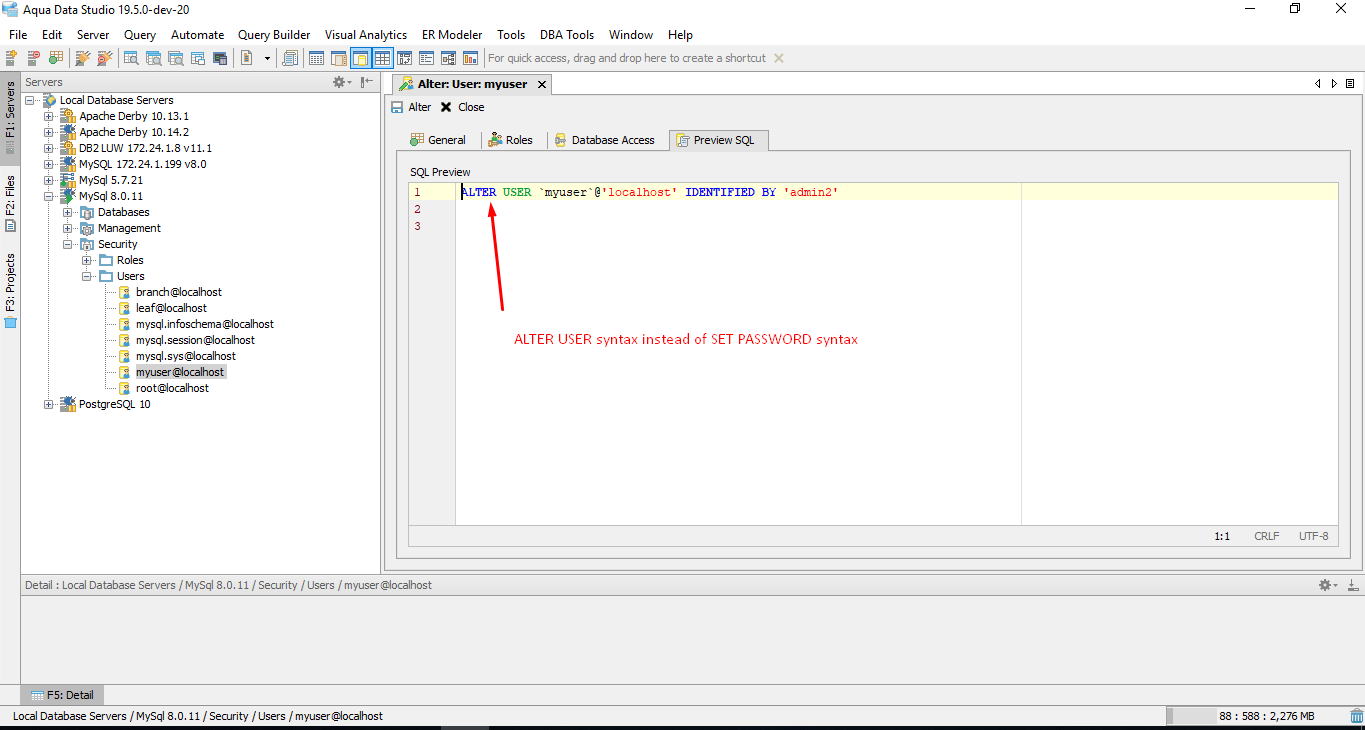Click the trash can memory icon in status bar
Viewport: 1365px width, 730px height.
1356,716
